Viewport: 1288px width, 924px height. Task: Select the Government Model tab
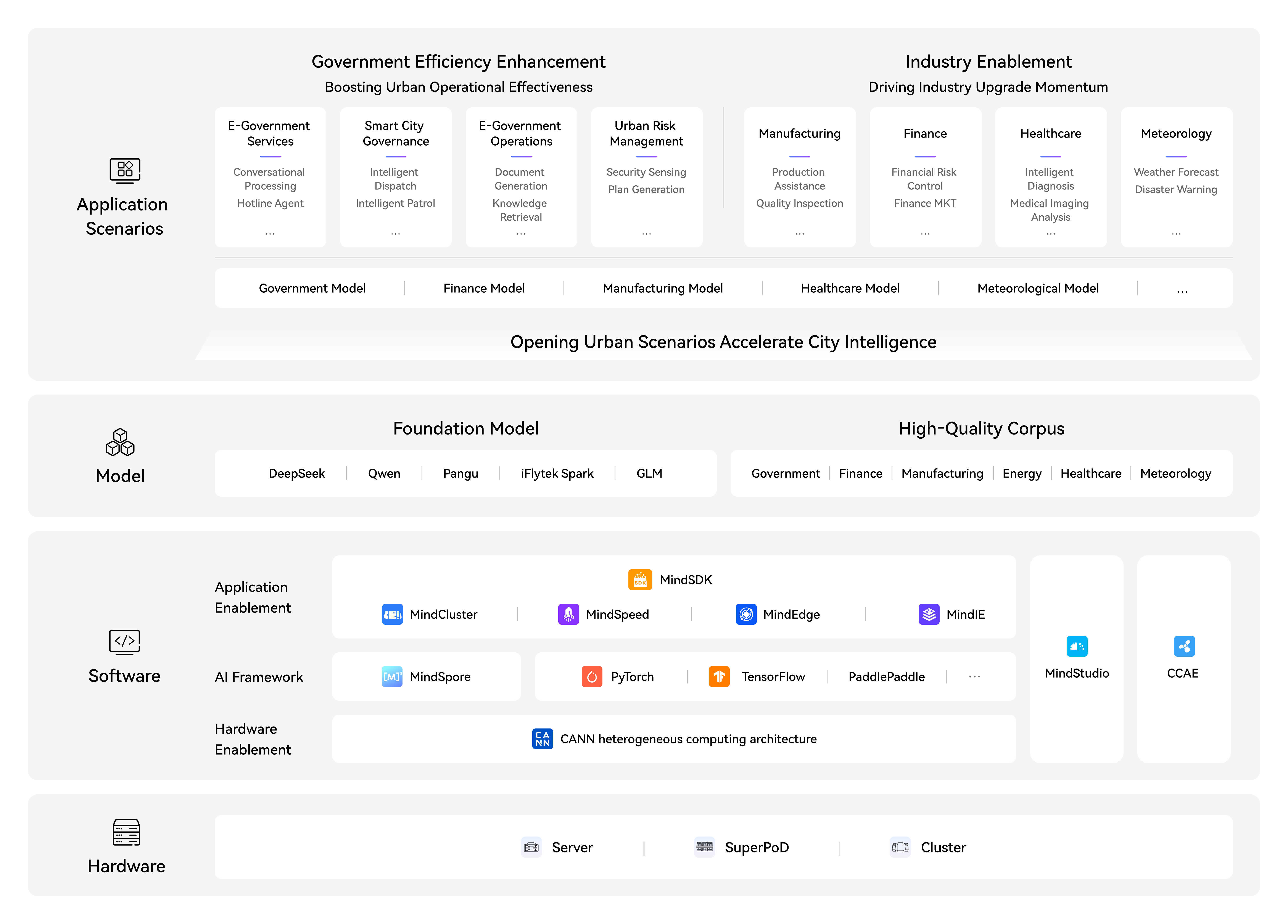point(312,288)
